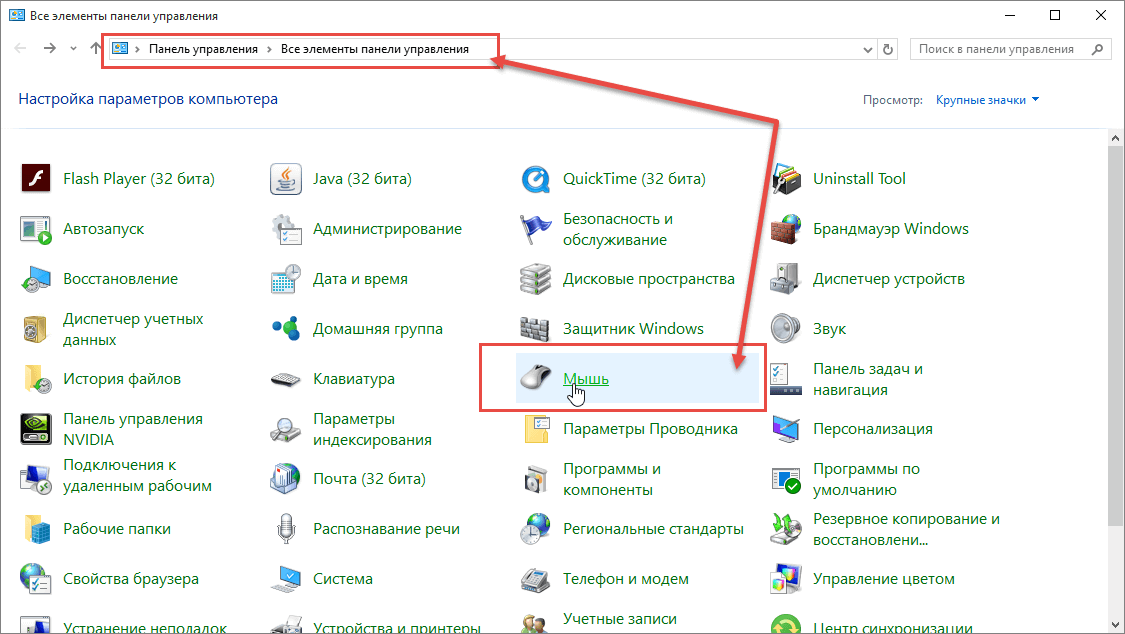This screenshot has height=634, width=1125.
Task: Click the Распознавание речи microphone icon
Action: pyautogui.click(x=286, y=529)
